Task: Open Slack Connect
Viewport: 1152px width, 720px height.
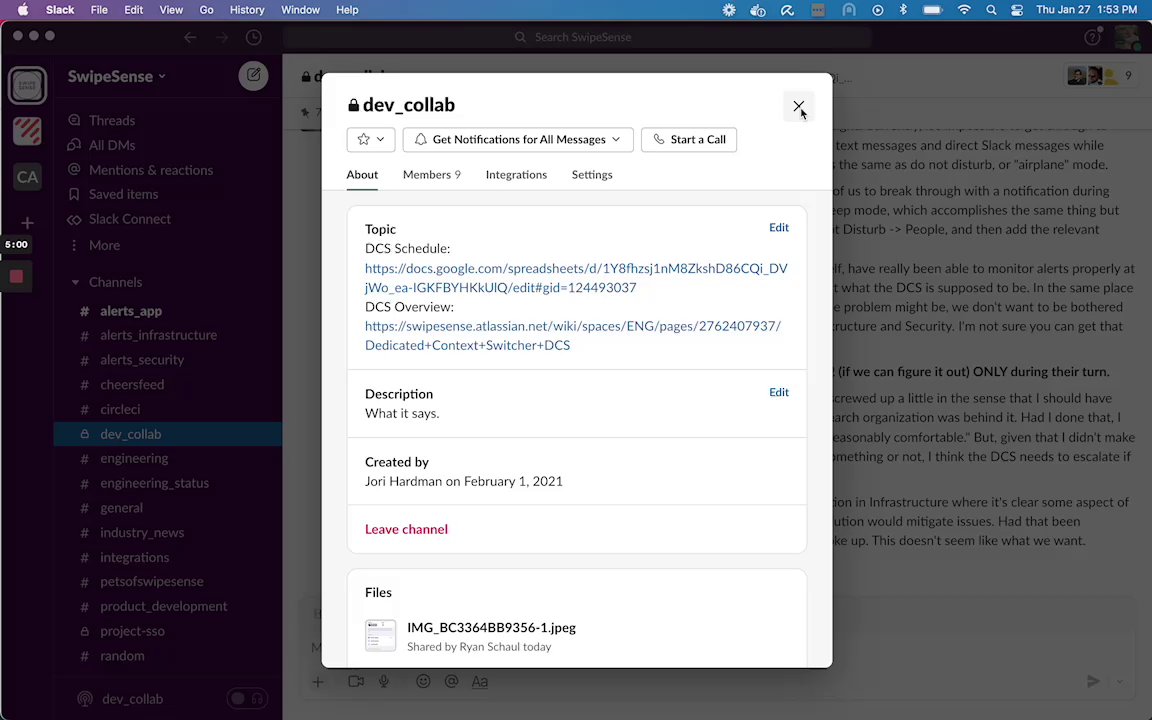Action: pos(129,219)
